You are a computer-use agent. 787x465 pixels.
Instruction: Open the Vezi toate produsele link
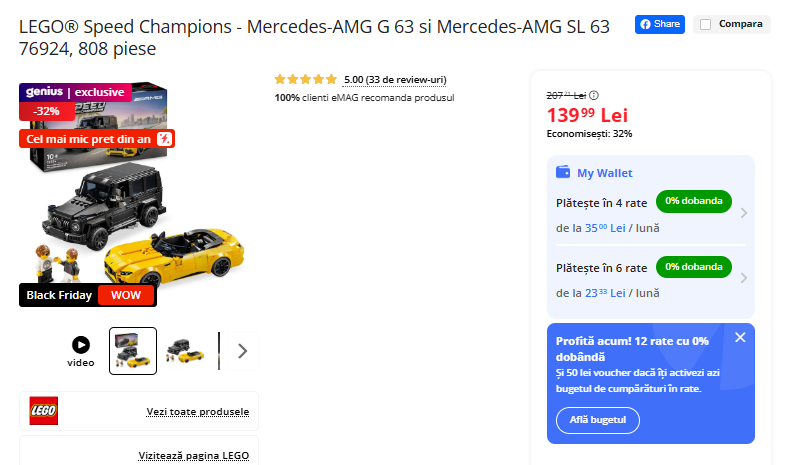tap(197, 412)
